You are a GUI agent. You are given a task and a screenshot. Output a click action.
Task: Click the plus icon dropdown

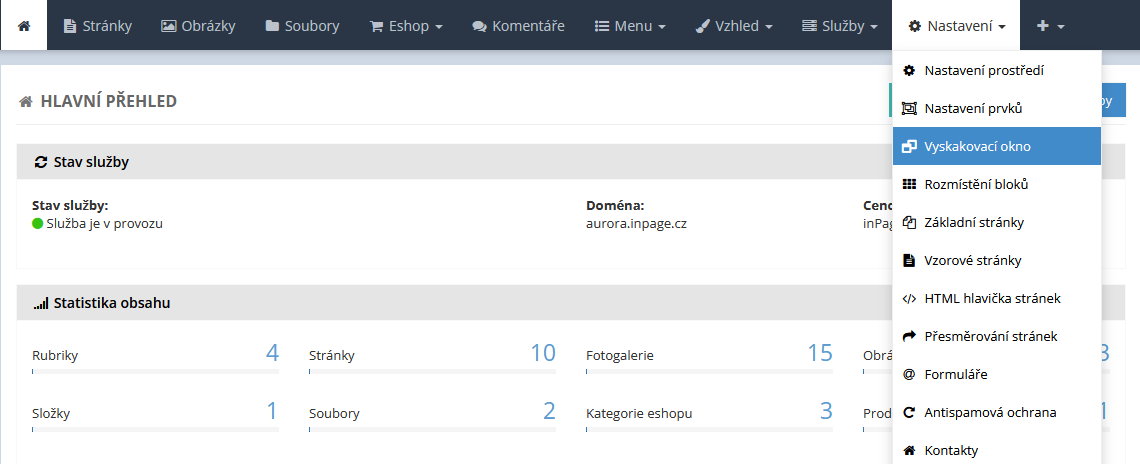coord(1050,25)
